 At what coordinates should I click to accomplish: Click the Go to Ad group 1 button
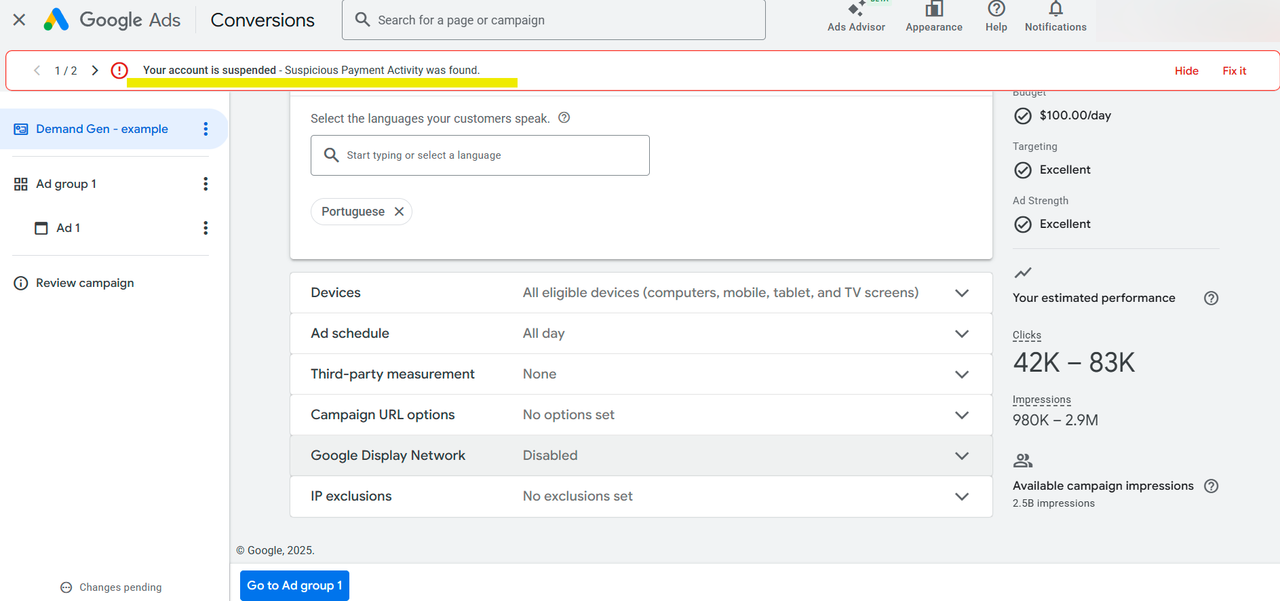click(x=295, y=585)
